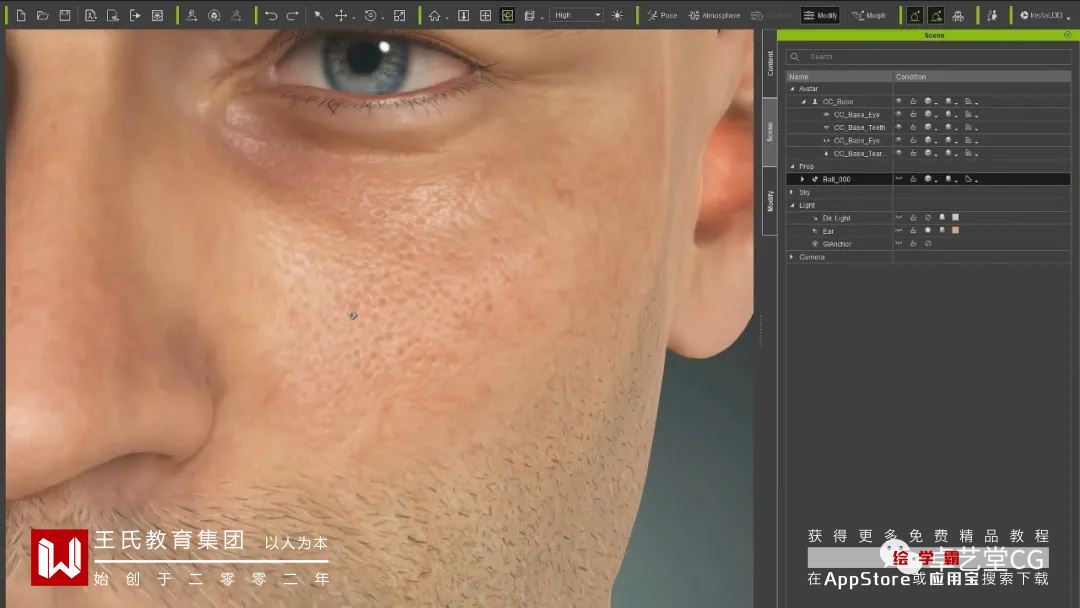Toggle visibility eye of CC_Base
Screen dimensions: 1080x608
(x=899, y=101)
